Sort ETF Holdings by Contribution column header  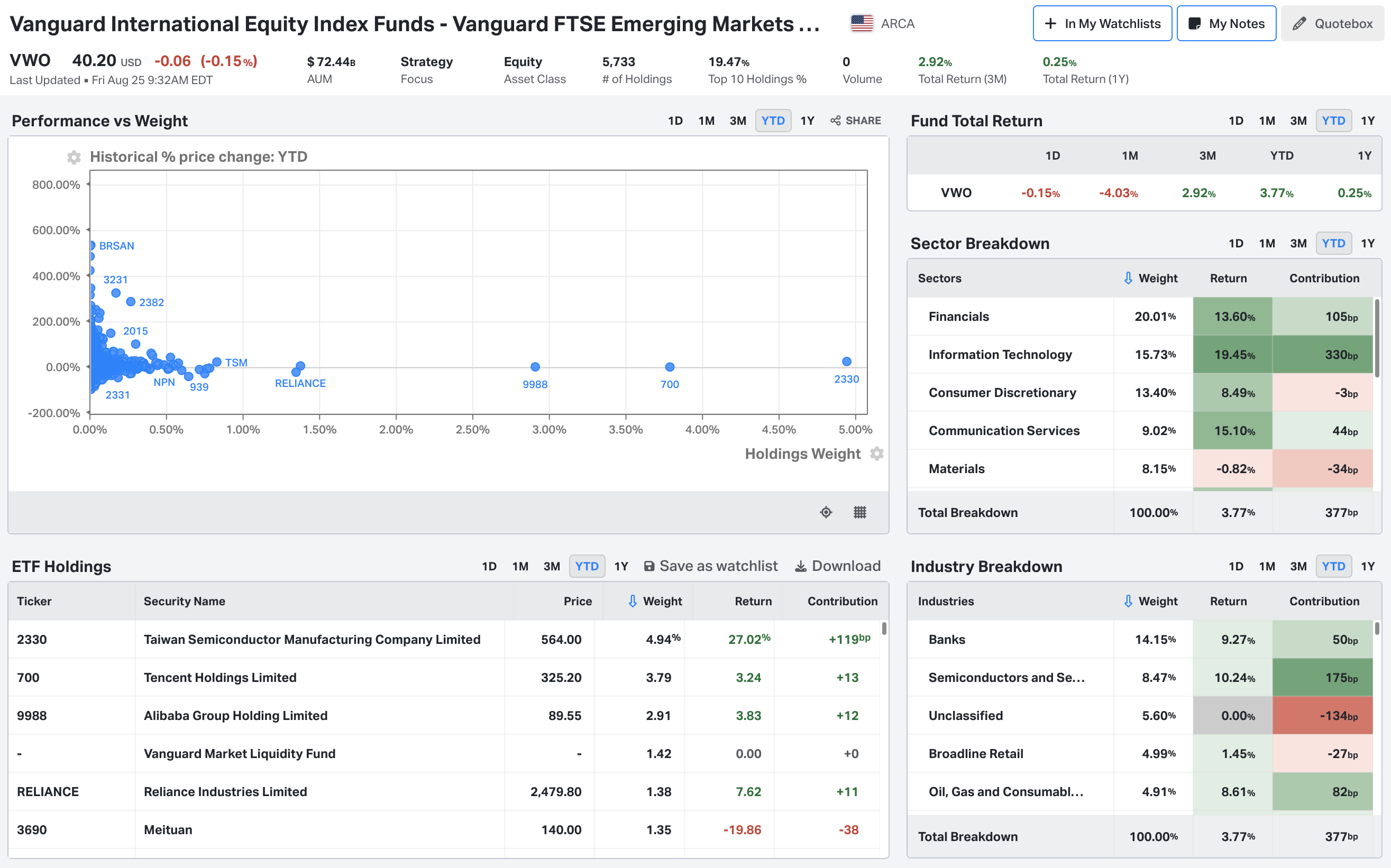843,601
